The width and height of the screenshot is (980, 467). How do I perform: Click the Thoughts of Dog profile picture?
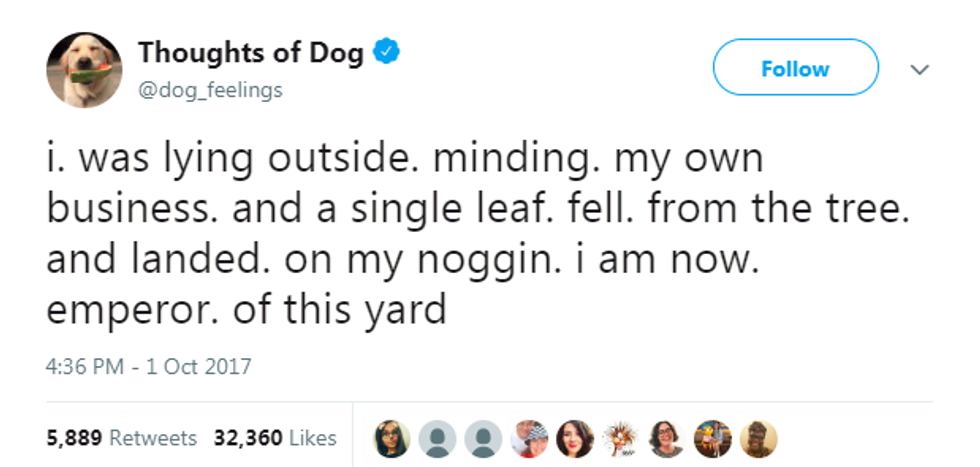pos(80,70)
